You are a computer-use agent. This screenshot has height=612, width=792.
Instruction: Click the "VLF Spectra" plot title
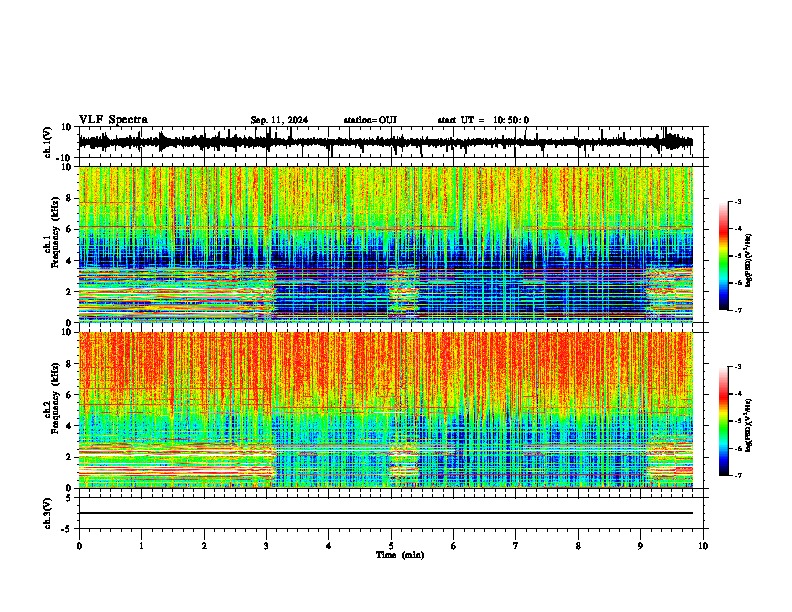click(113, 120)
